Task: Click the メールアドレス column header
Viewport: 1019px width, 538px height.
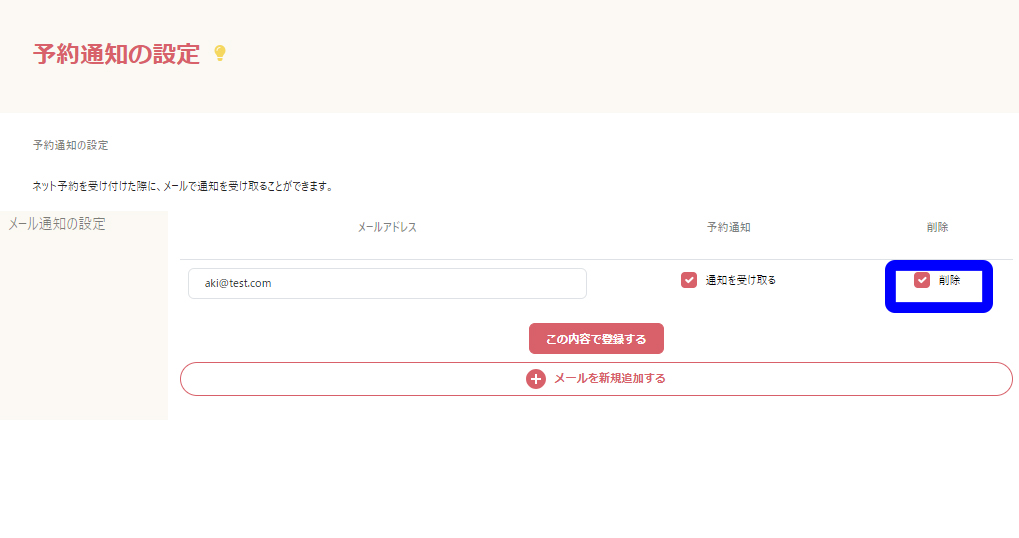Action: pos(387,227)
